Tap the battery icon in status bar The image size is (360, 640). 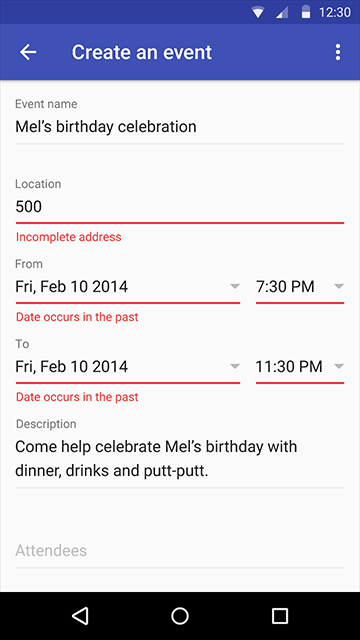(x=306, y=12)
